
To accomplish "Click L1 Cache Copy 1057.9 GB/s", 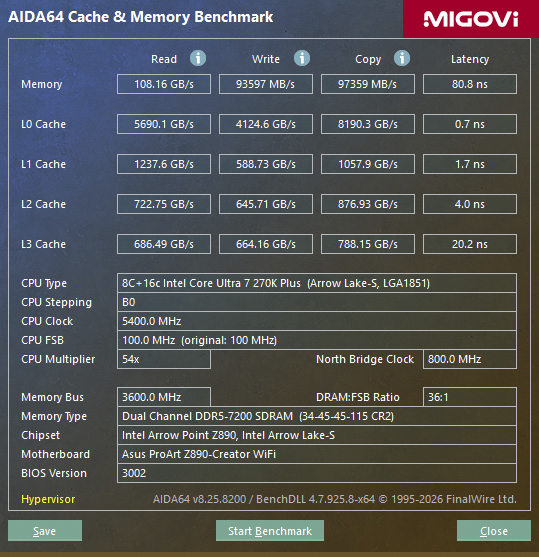I will click(x=368, y=164).
